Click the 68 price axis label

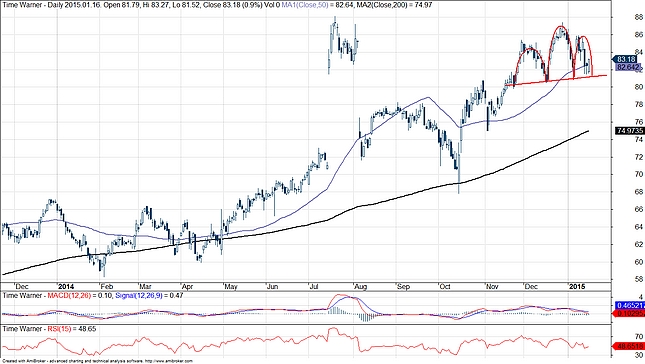(639, 192)
